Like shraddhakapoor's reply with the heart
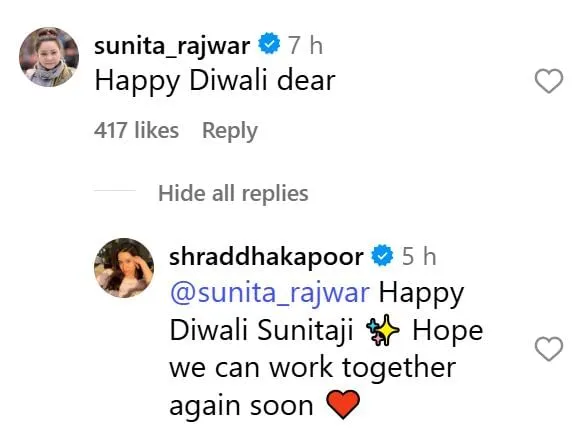 pyautogui.click(x=548, y=349)
